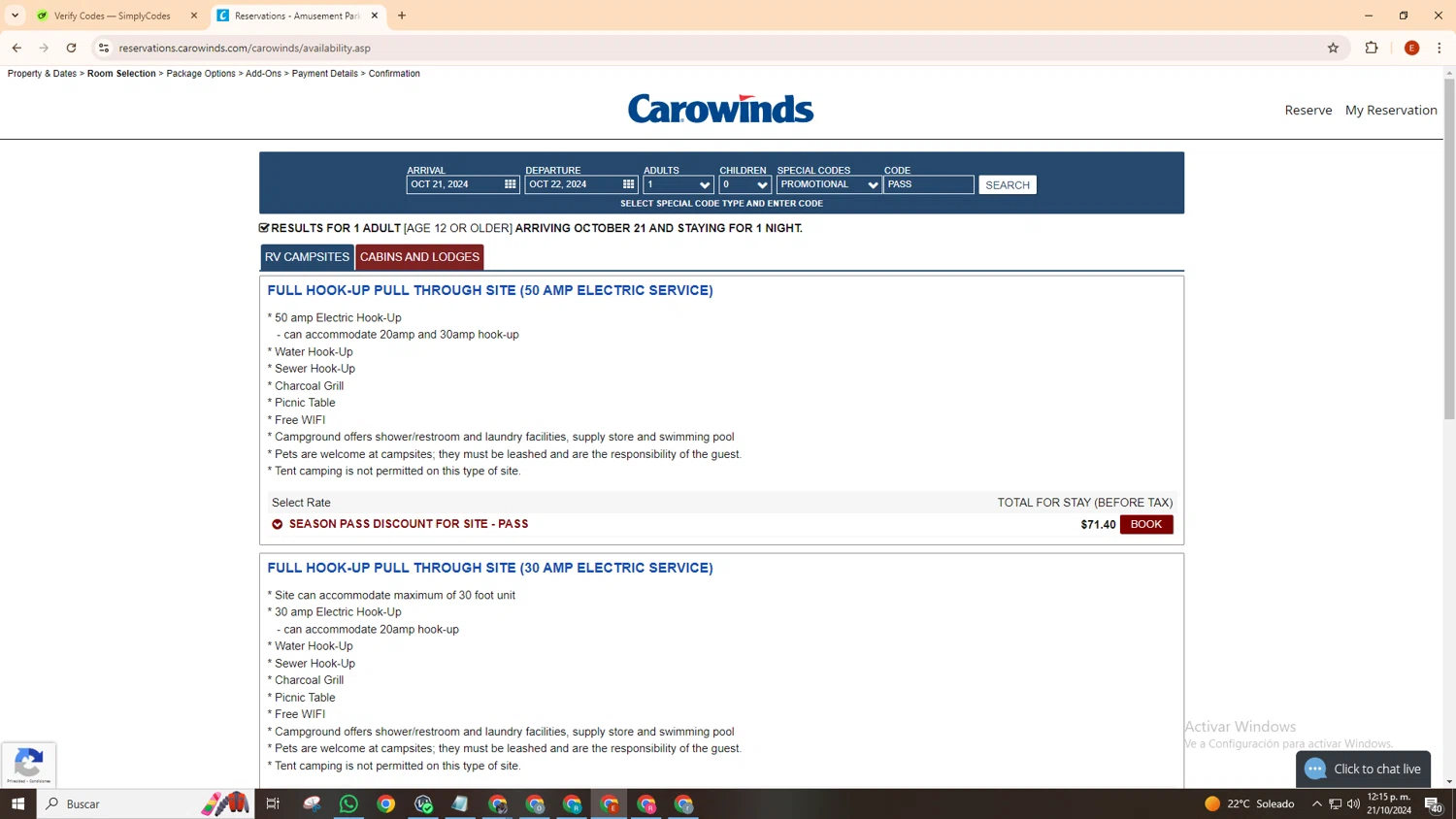1456x819 pixels.
Task: Switch to the RV Campsites tab
Action: 307,257
